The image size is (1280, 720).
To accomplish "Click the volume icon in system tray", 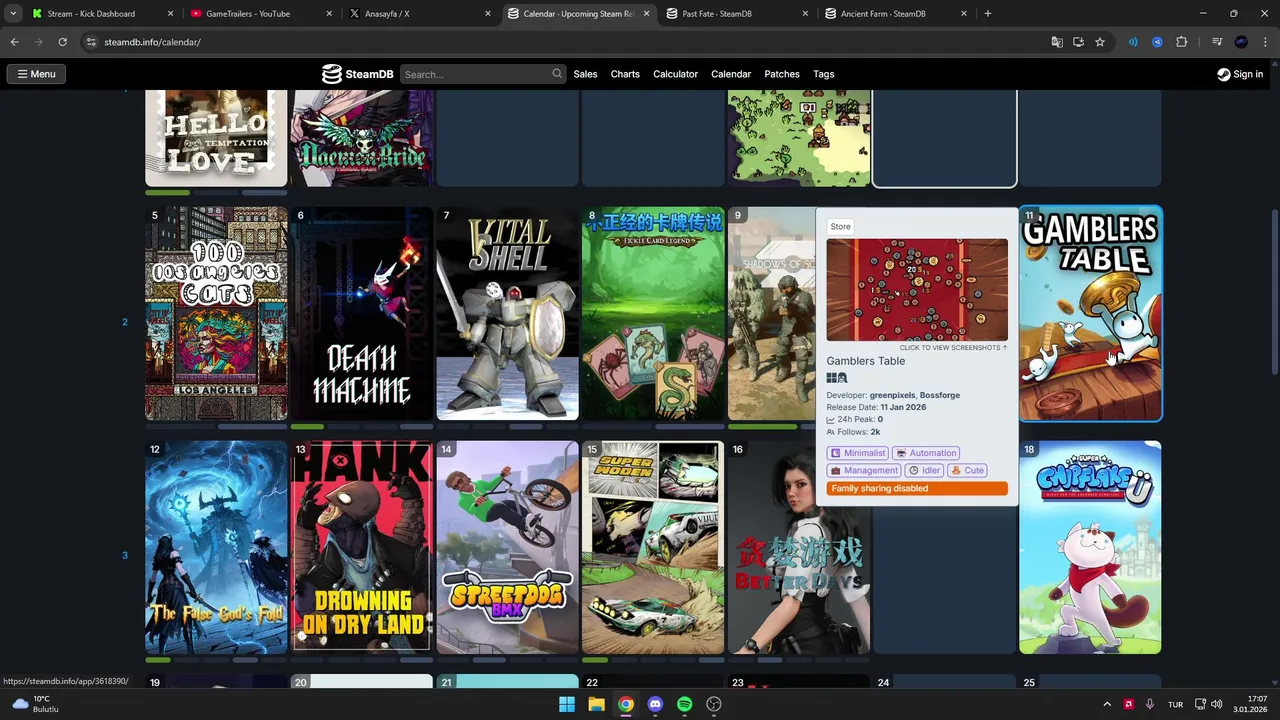I will click(x=1217, y=704).
